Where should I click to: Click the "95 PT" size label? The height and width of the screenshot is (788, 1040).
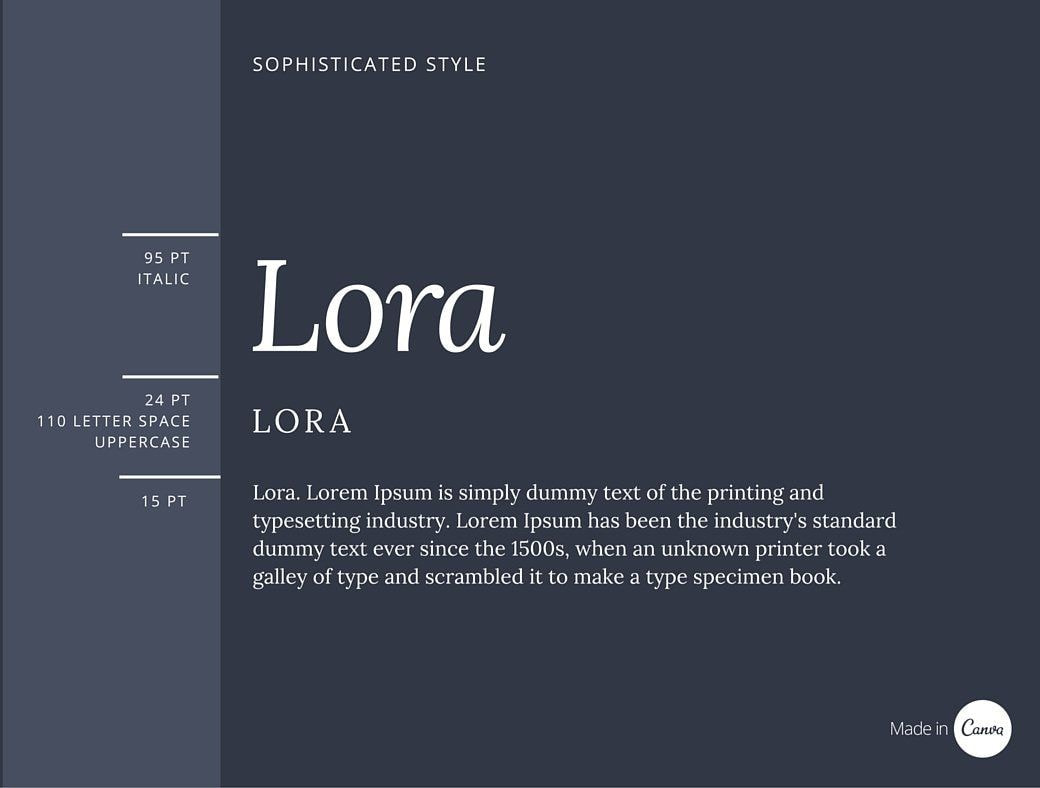(166, 258)
